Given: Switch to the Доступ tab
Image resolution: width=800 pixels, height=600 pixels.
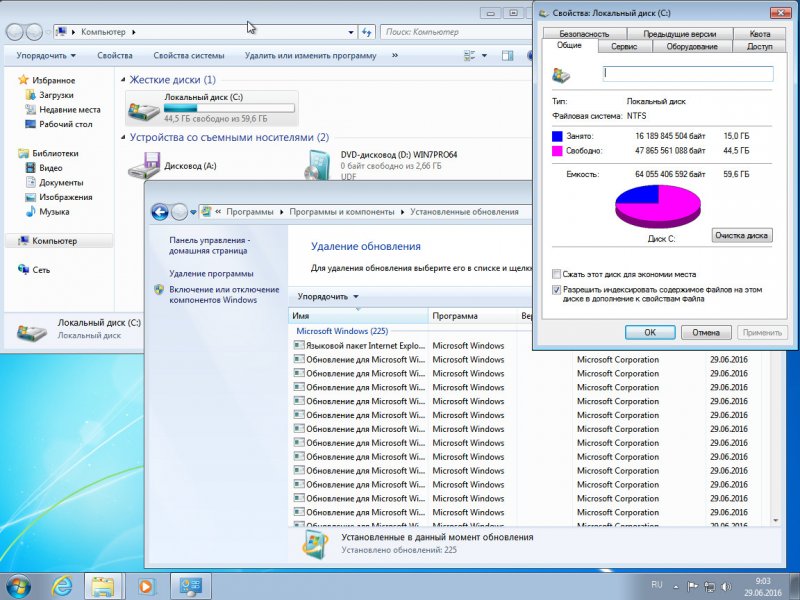Looking at the screenshot, I should pyautogui.click(x=760, y=46).
